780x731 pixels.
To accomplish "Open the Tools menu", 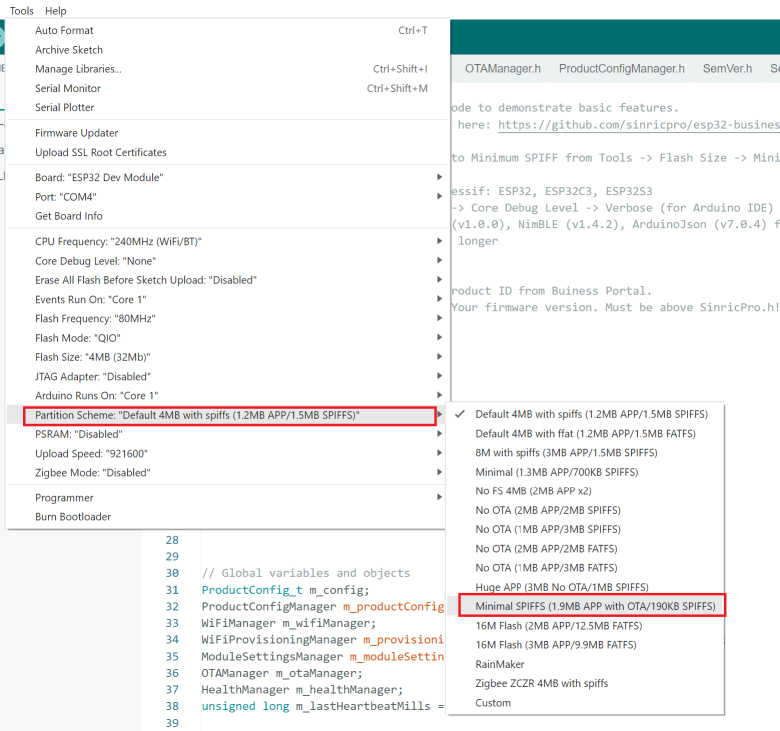I will [x=21, y=10].
